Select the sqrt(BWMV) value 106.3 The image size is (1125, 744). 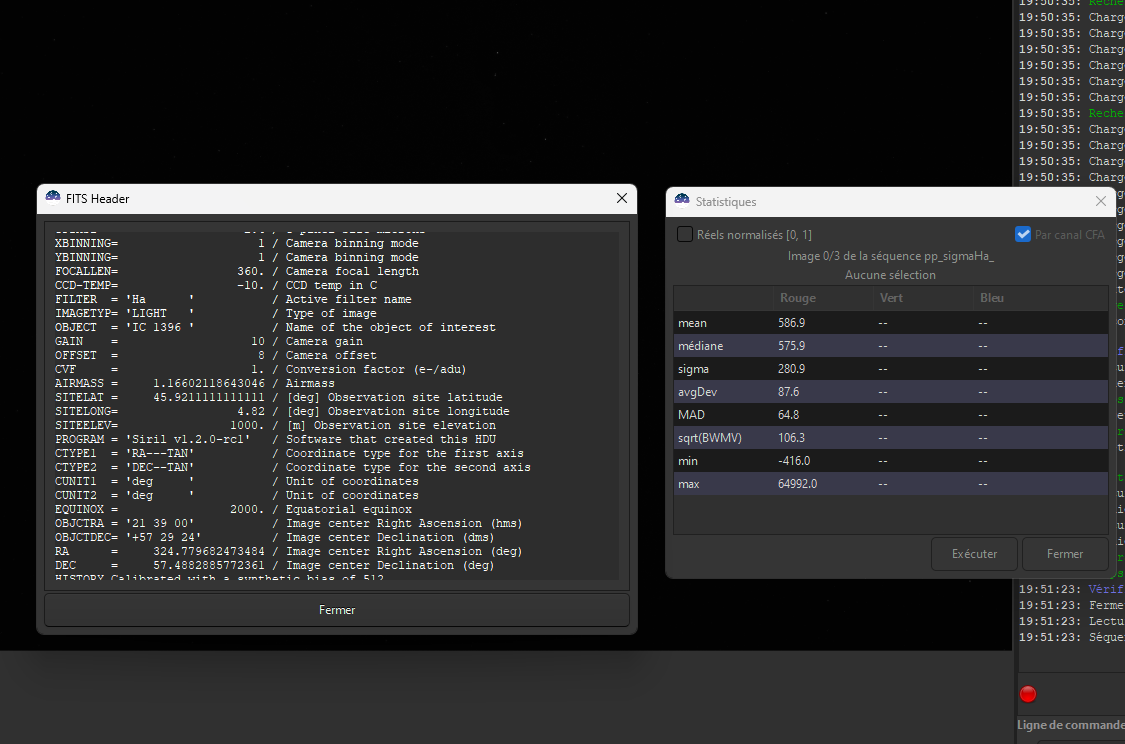pos(791,438)
